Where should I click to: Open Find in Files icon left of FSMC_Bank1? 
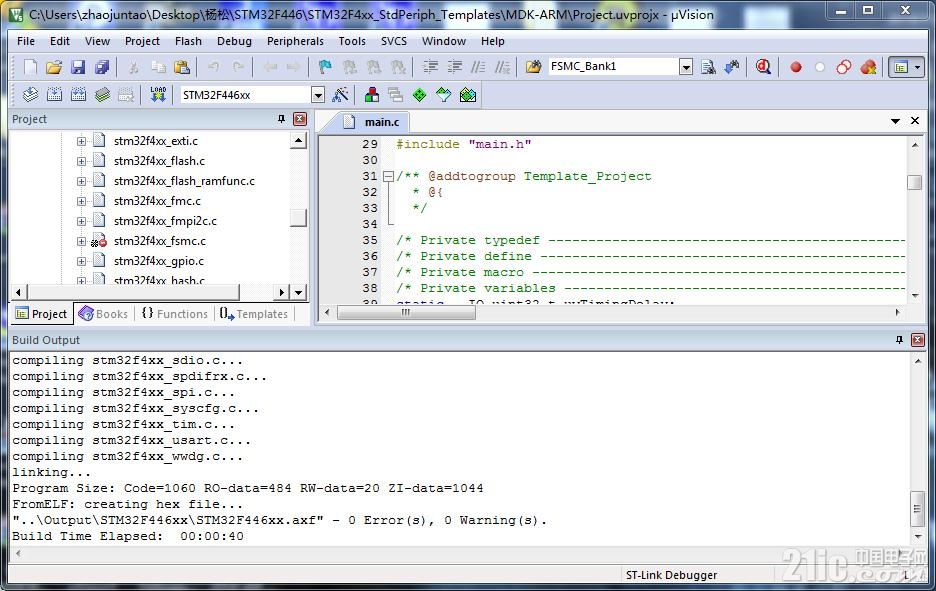click(x=533, y=67)
